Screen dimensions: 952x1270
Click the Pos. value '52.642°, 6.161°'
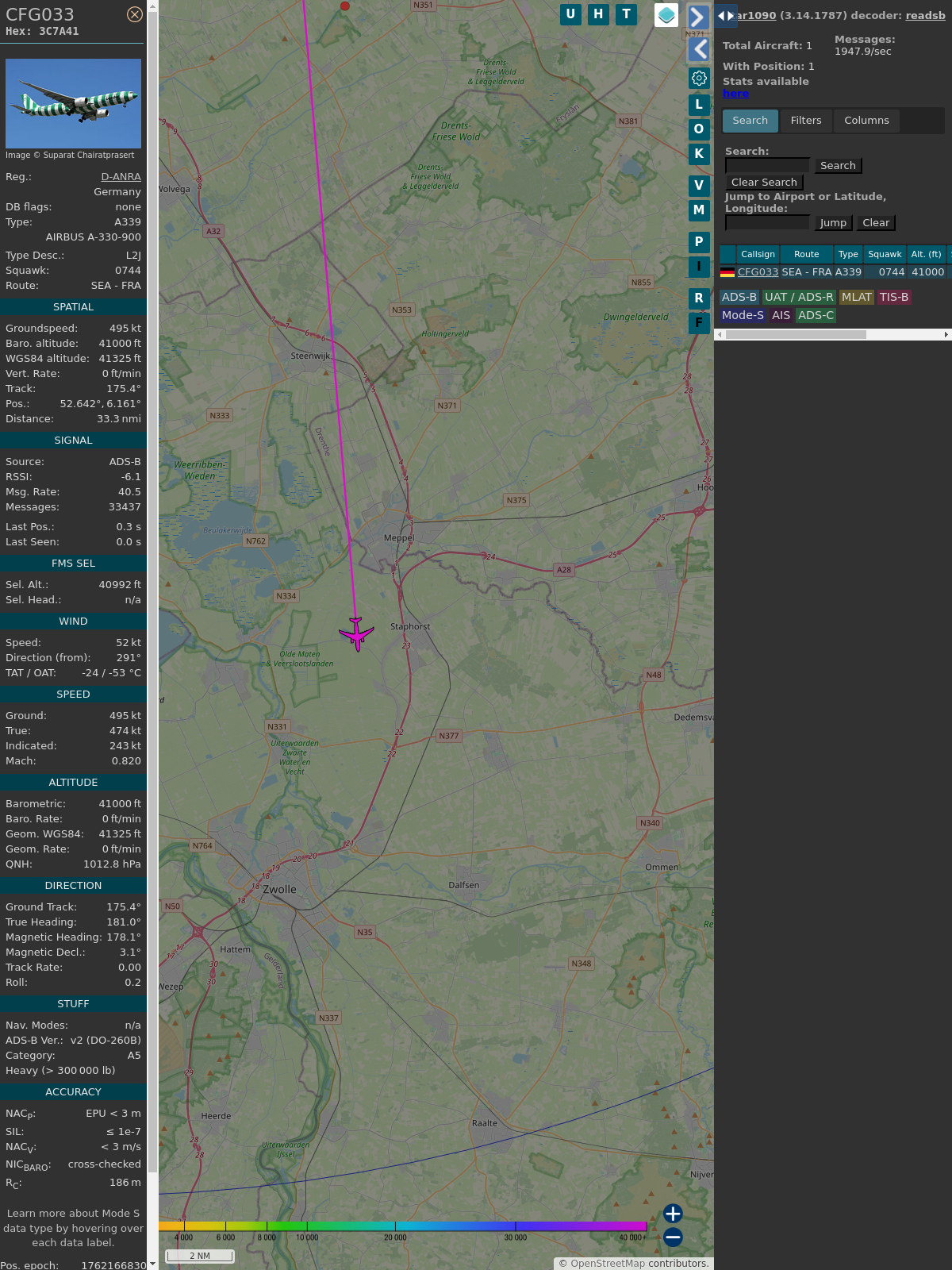100,404
